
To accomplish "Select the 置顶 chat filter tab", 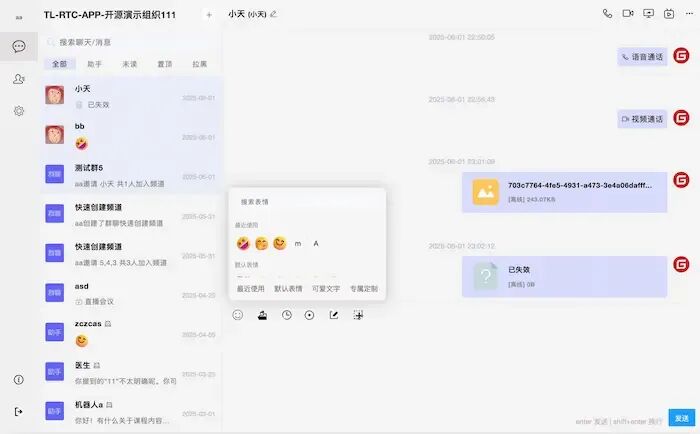I will [x=165, y=64].
